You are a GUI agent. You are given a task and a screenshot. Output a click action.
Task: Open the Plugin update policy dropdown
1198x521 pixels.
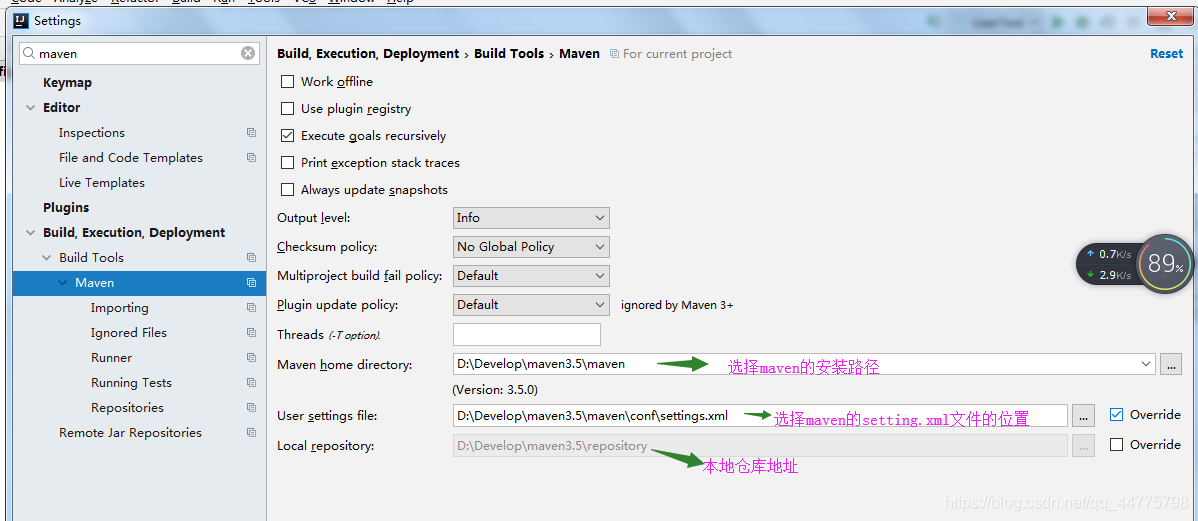click(531, 305)
